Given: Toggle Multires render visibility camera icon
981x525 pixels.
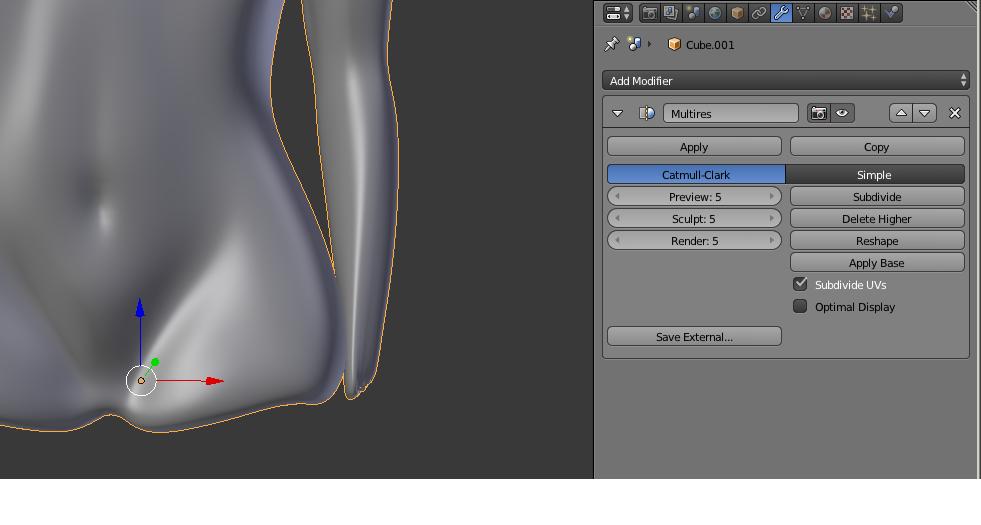Looking at the screenshot, I should tap(818, 113).
